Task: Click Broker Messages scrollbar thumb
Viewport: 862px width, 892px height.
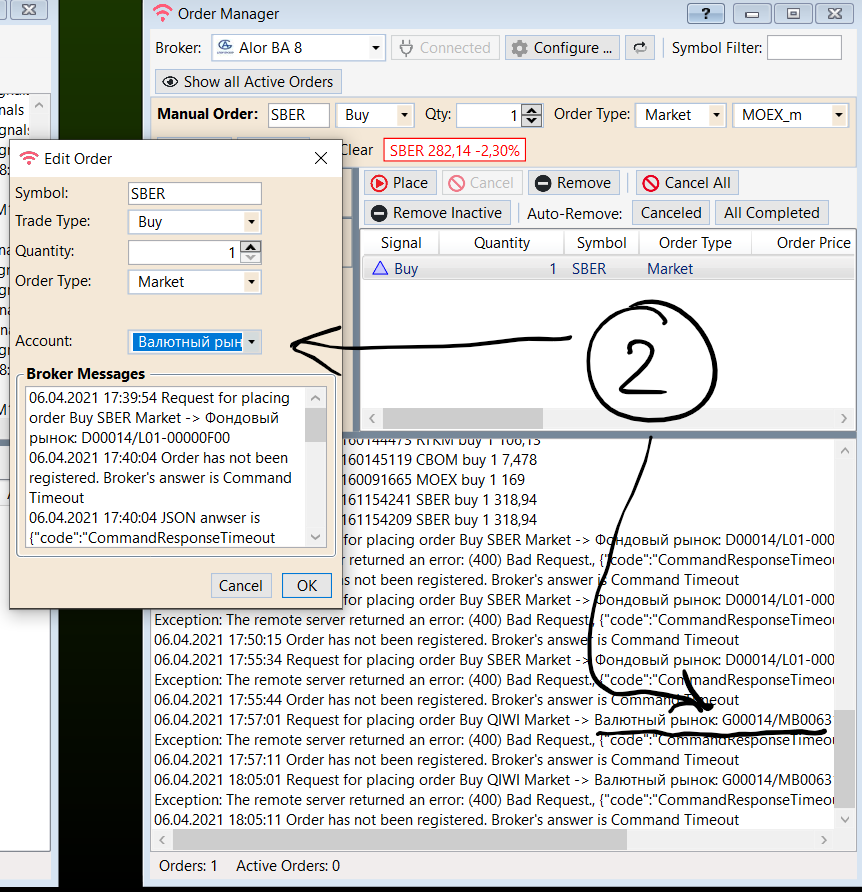Action: (x=316, y=425)
